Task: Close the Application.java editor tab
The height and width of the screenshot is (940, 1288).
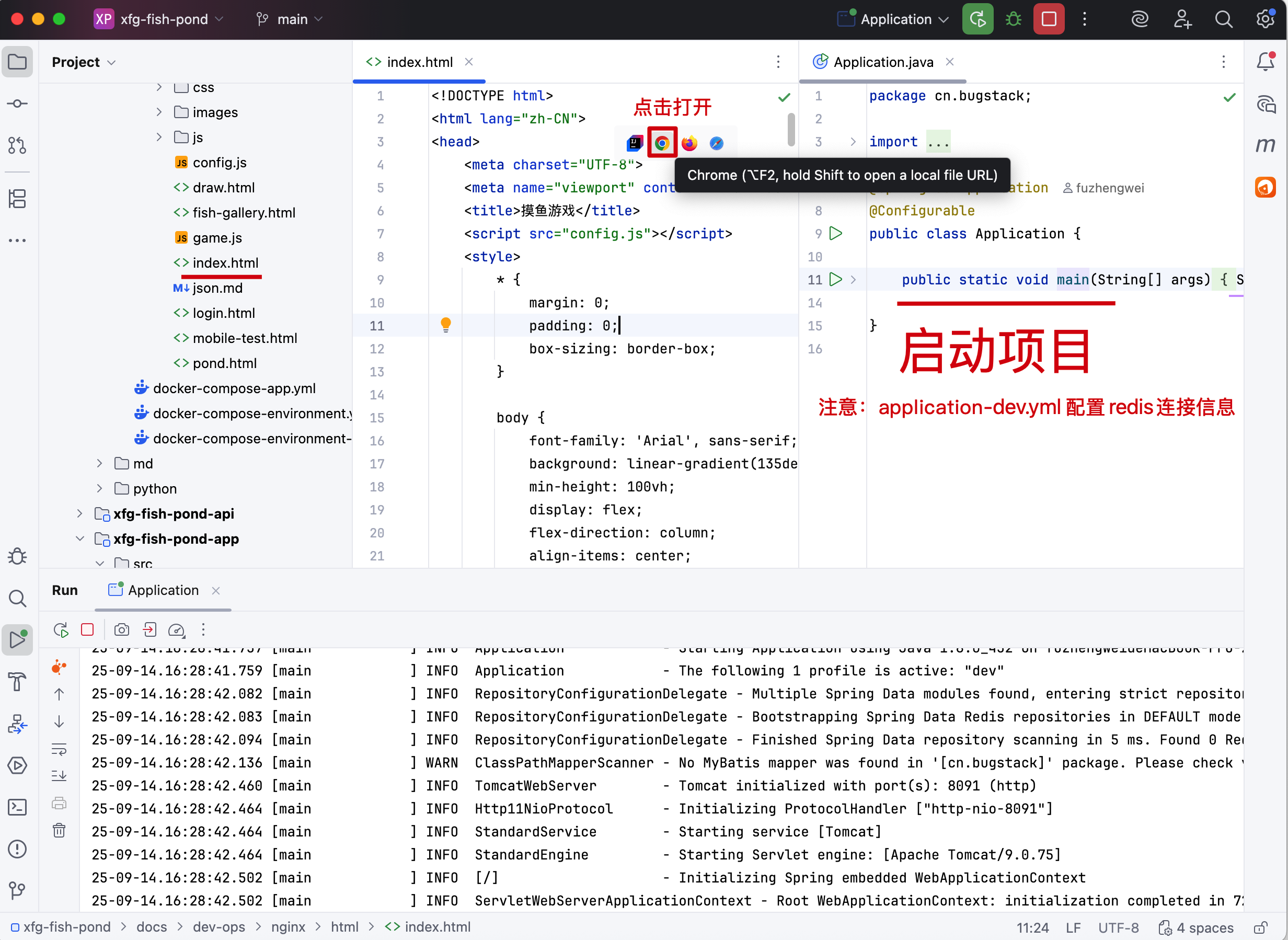Action: click(949, 62)
